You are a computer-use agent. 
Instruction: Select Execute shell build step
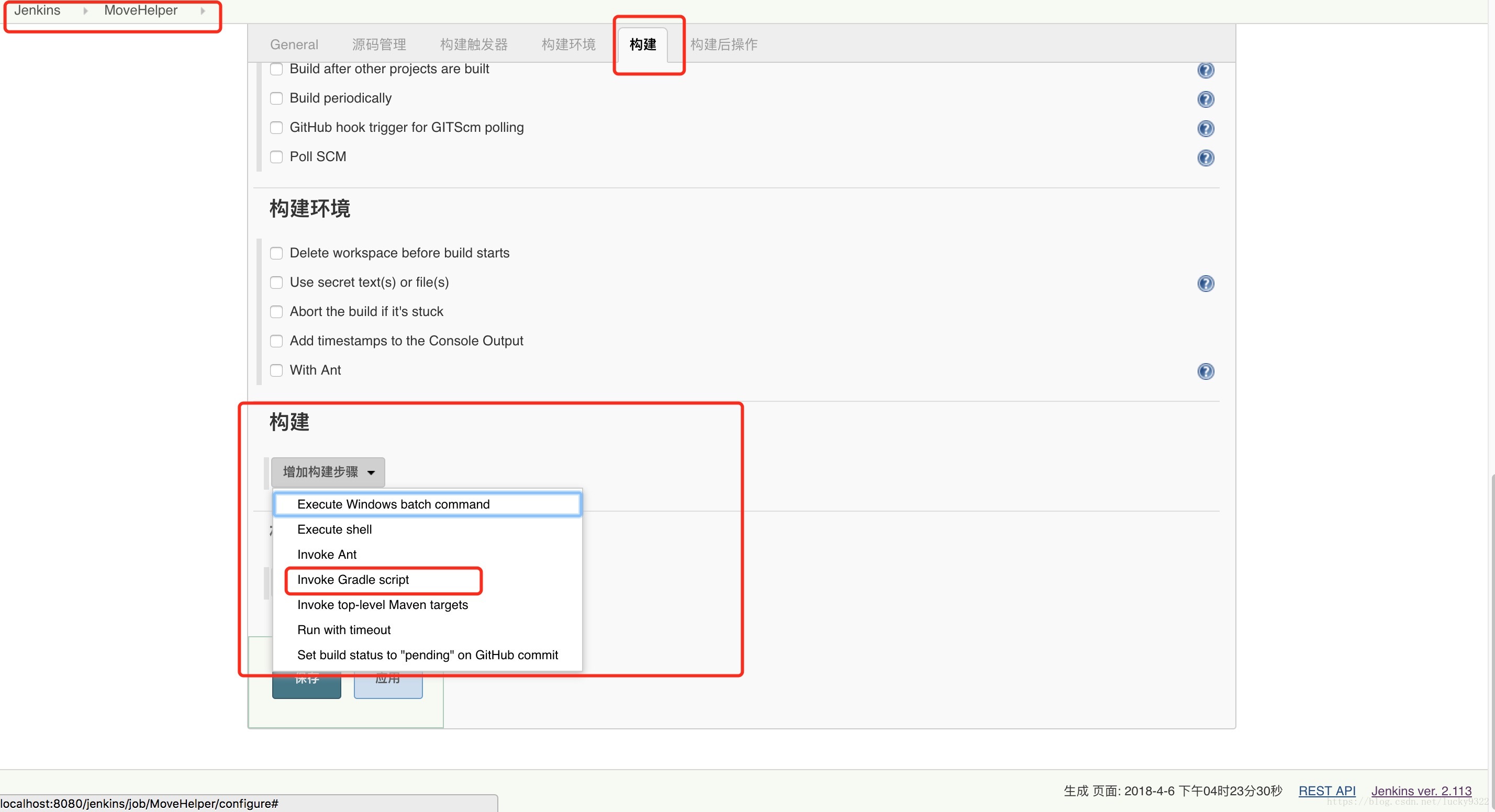(427, 529)
